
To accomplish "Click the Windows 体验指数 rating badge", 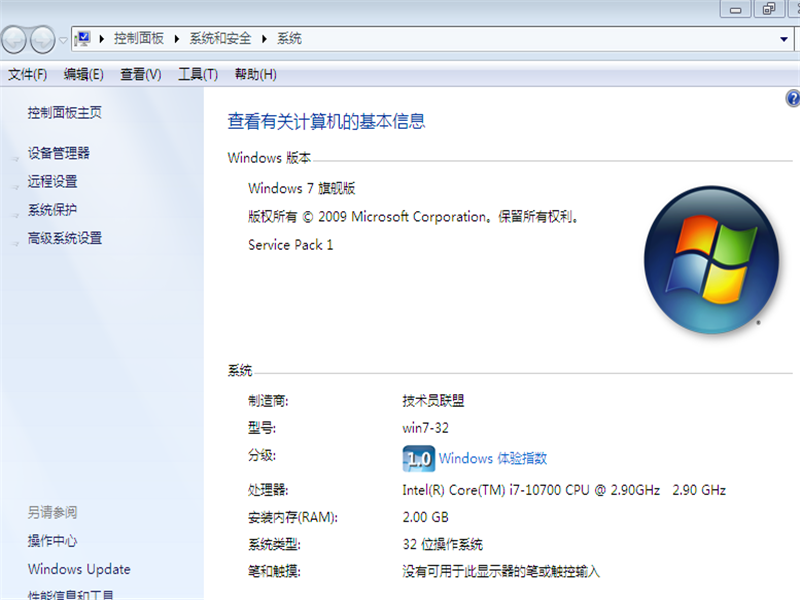I will [416, 458].
